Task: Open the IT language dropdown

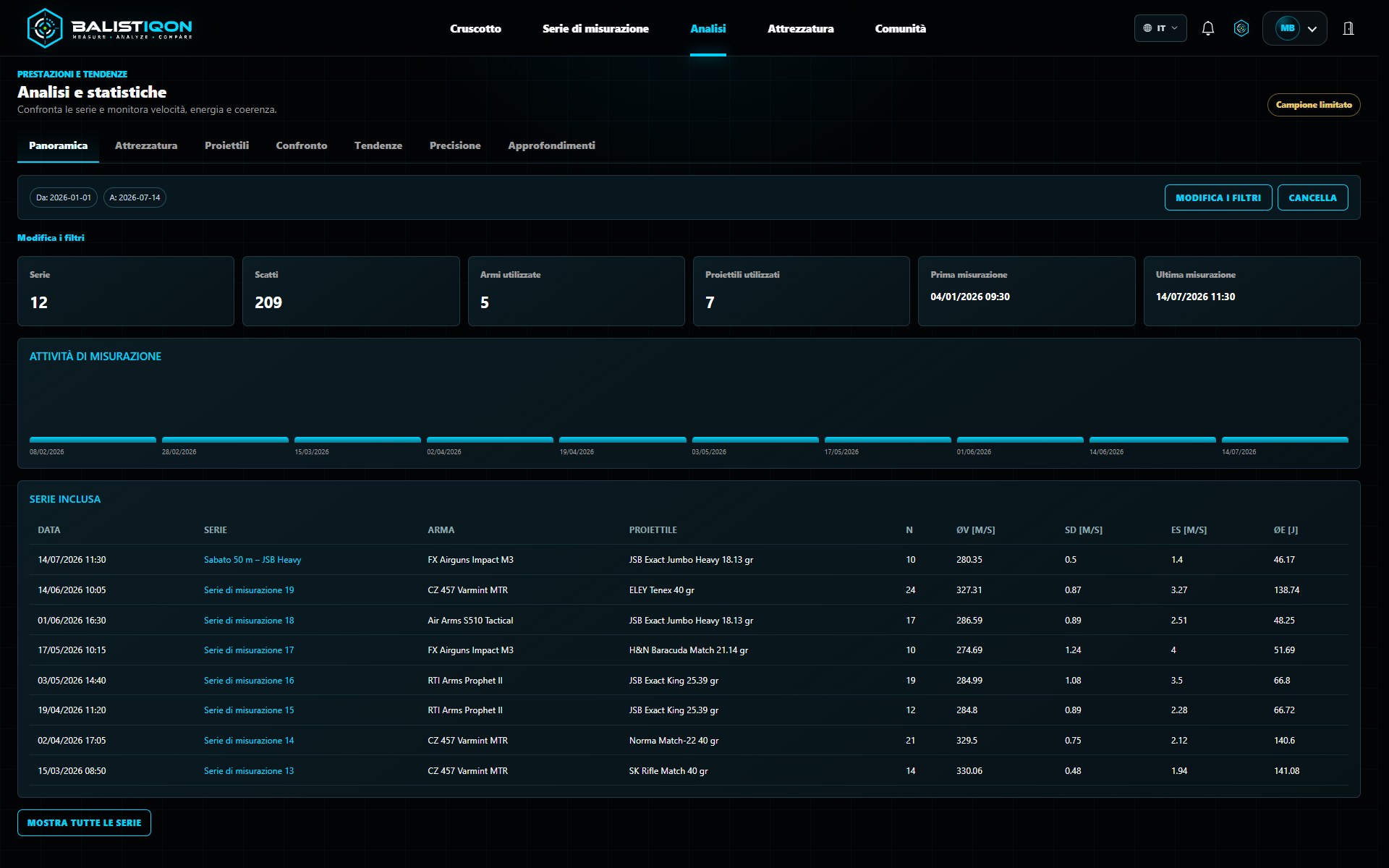Action: (1160, 28)
